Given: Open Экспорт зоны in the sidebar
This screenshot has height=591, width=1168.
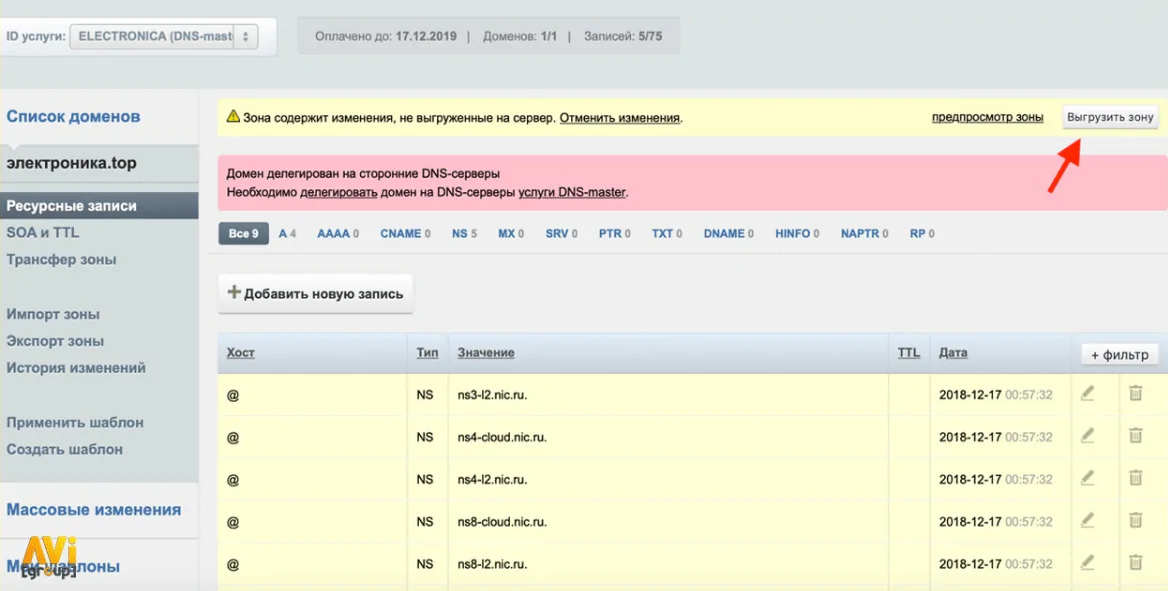Looking at the screenshot, I should 55,341.
